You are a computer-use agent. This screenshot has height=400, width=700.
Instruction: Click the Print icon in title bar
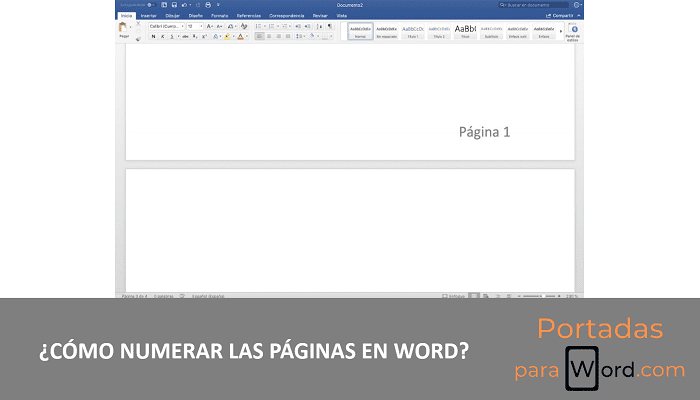coord(208,5)
